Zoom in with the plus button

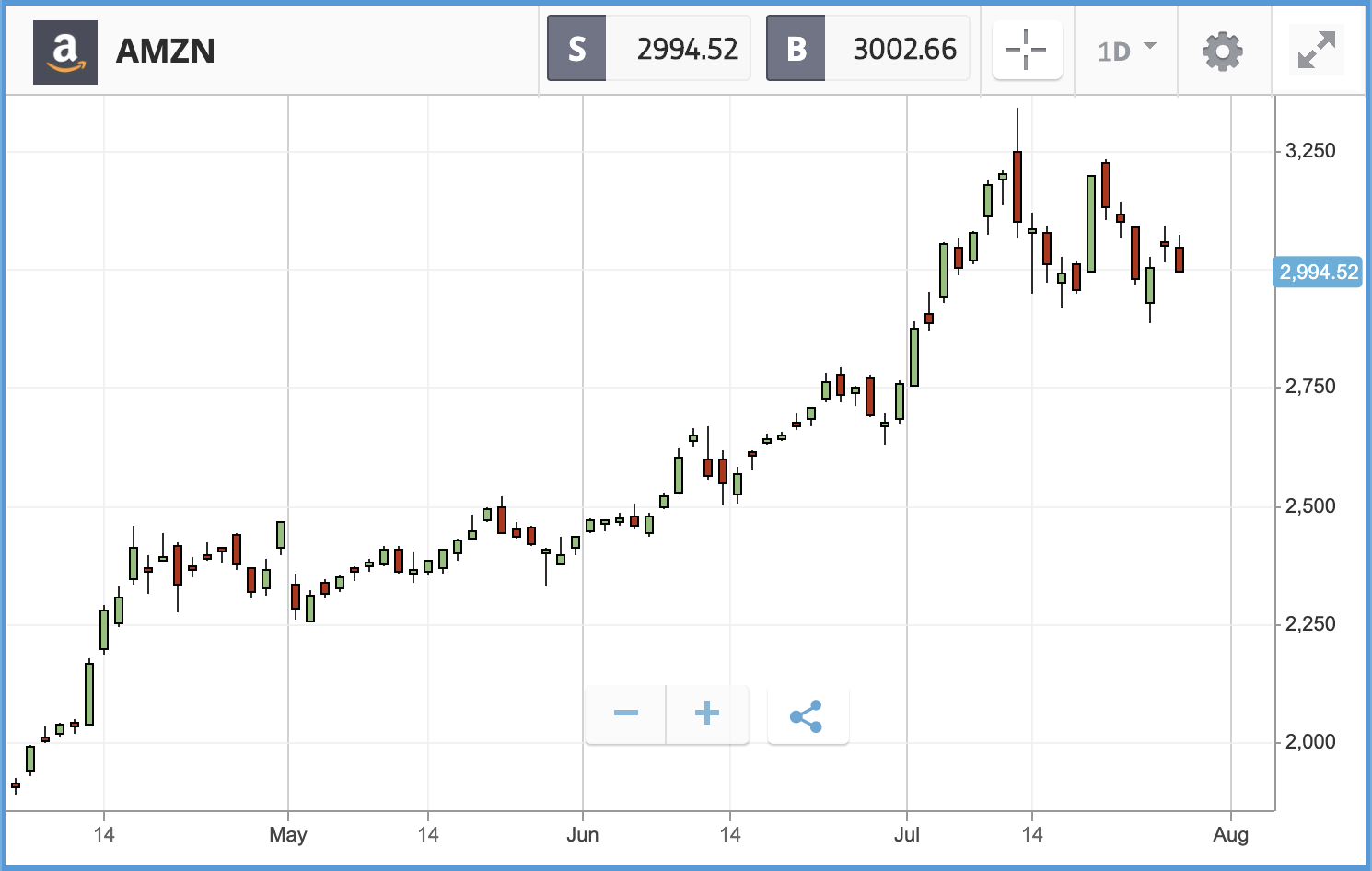(x=707, y=714)
